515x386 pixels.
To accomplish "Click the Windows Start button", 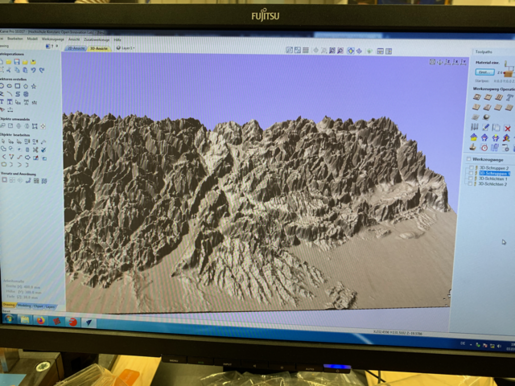I will 9,319.
